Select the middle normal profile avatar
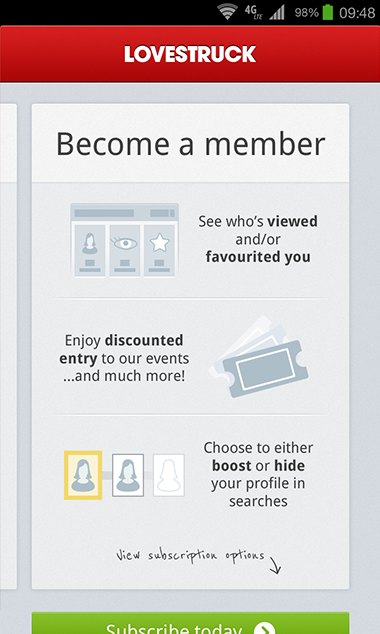The height and width of the screenshot is (634, 380). point(128,475)
